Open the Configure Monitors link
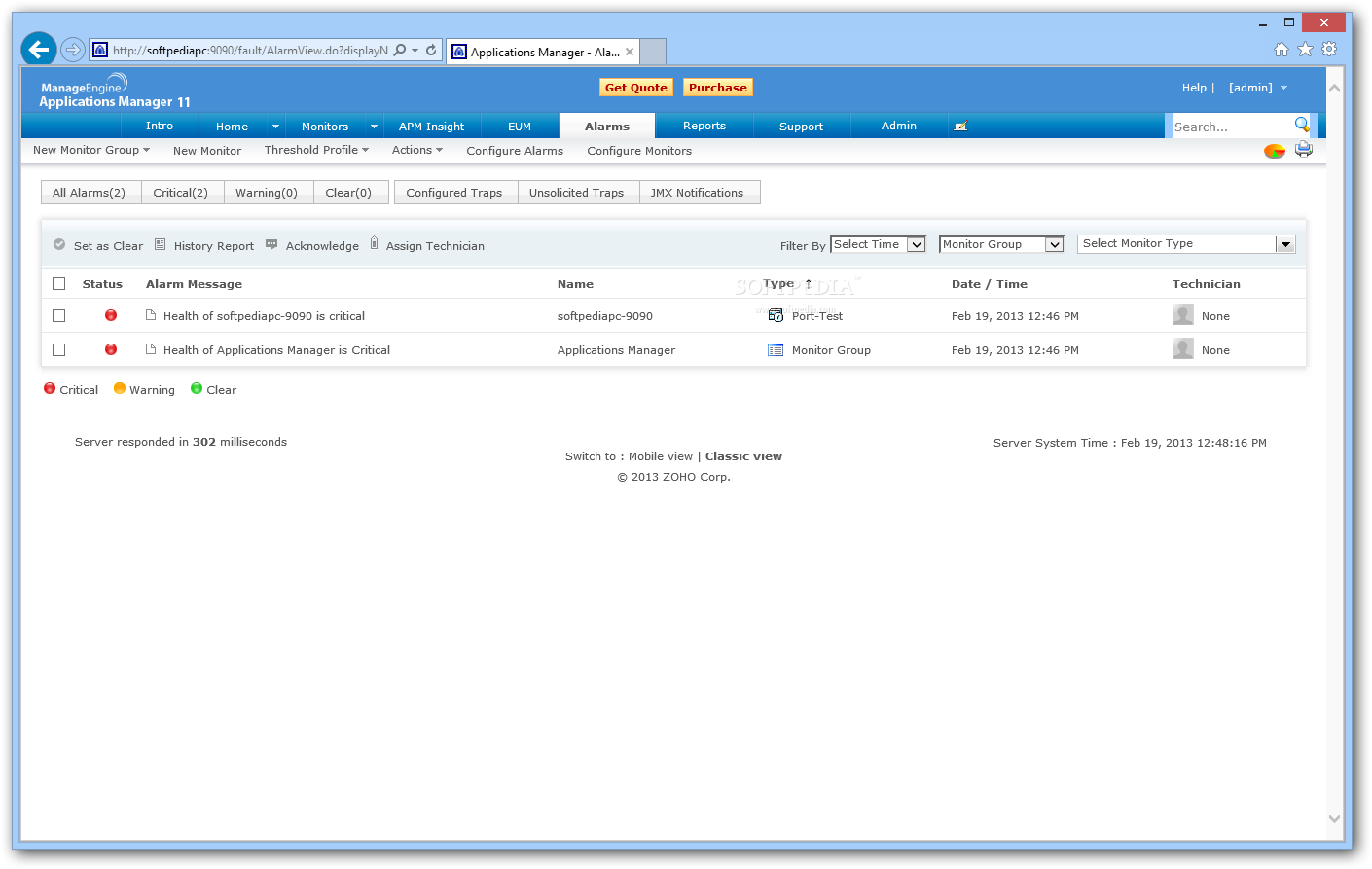Image resolution: width=1372 pixels, height=869 pixels. pos(639,151)
